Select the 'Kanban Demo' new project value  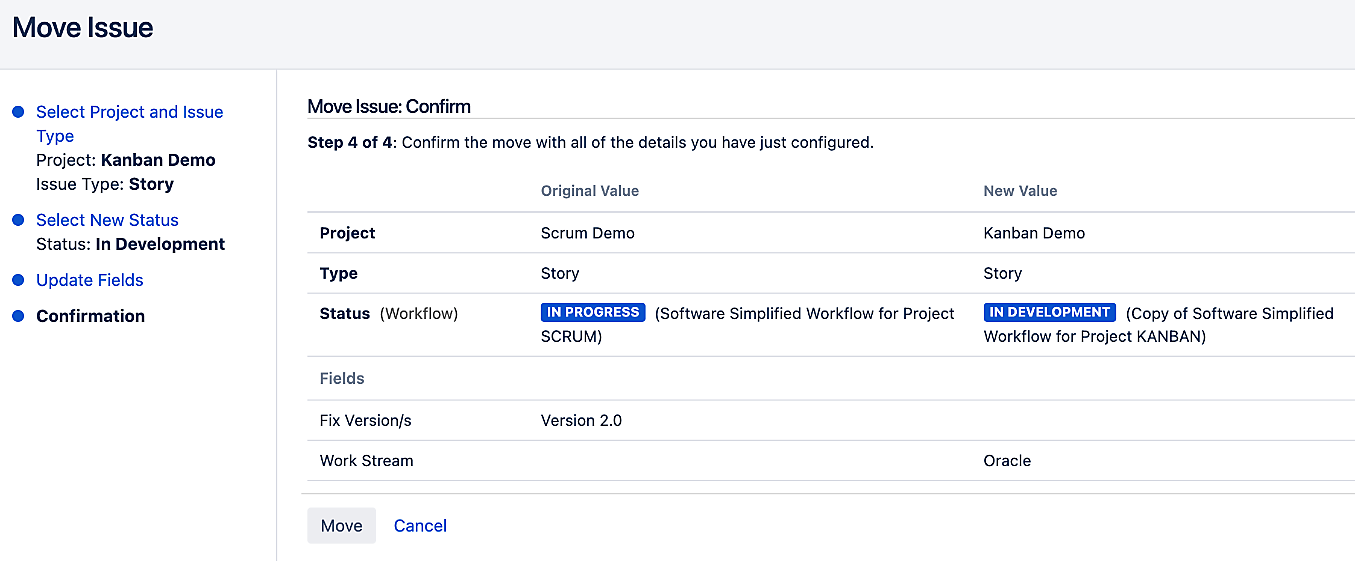tap(1034, 233)
